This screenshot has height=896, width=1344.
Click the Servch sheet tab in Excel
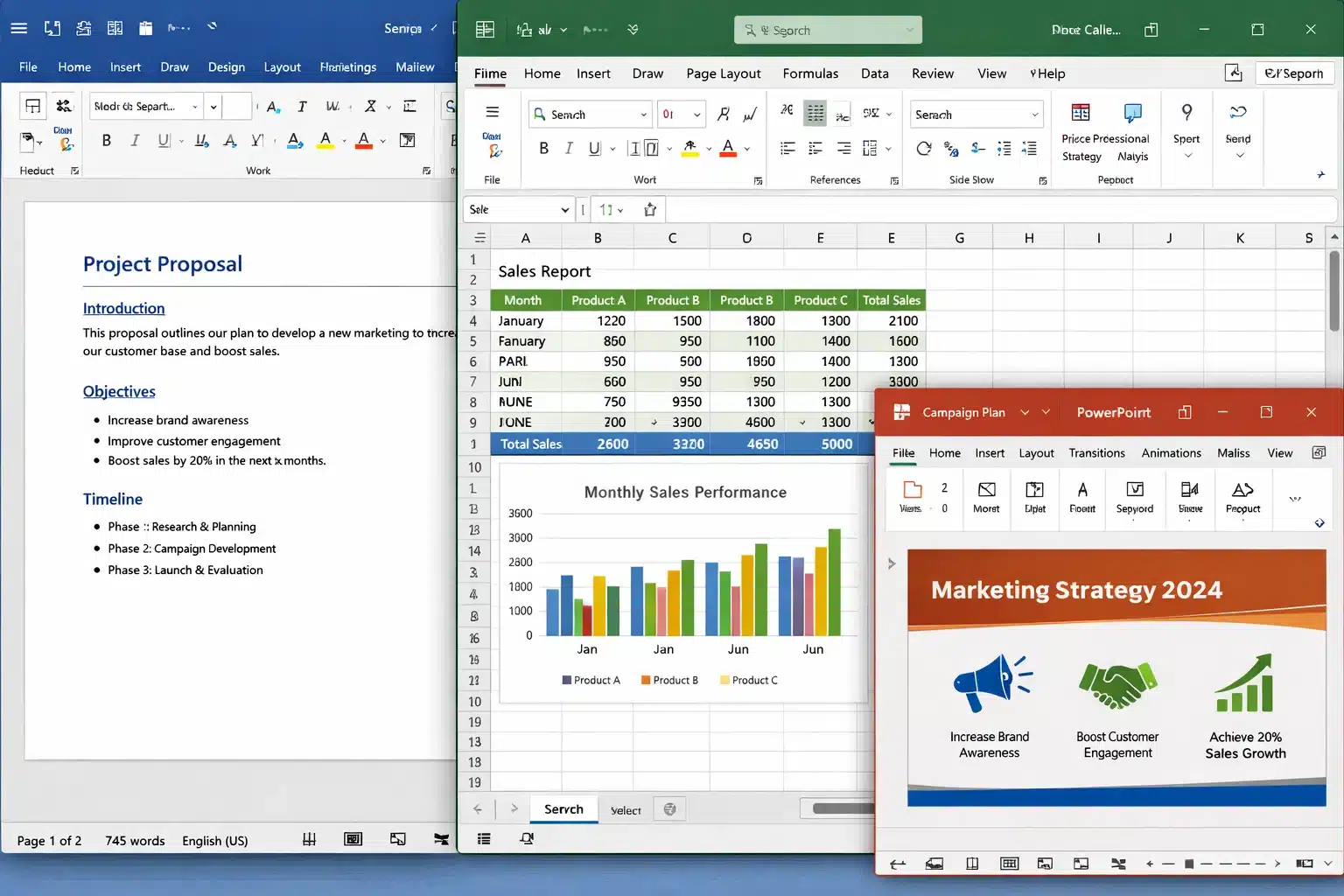pyautogui.click(x=563, y=809)
